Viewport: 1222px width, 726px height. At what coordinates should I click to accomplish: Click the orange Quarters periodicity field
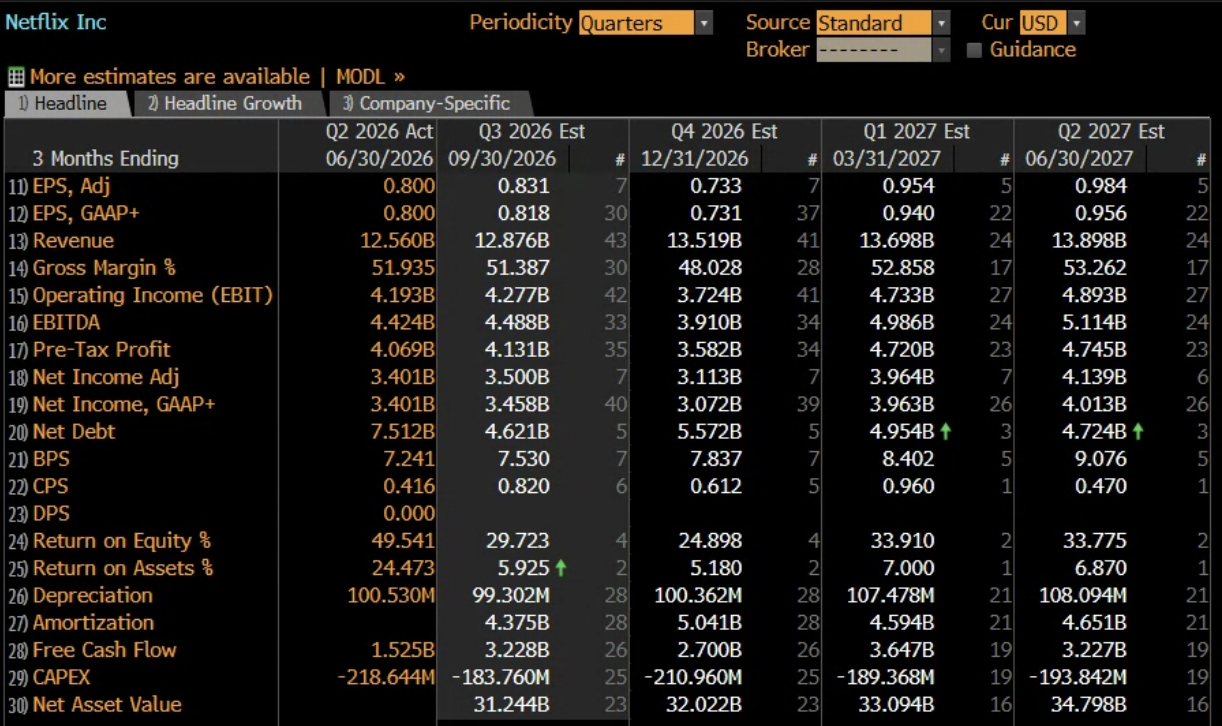636,23
